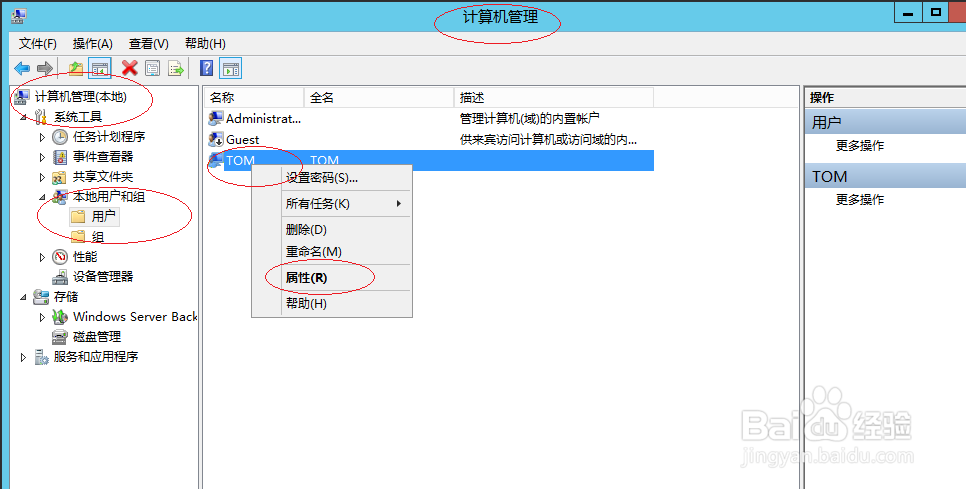966x489 pixels.
Task: Click the 服务和应用程序 icon
Action: coord(41,357)
